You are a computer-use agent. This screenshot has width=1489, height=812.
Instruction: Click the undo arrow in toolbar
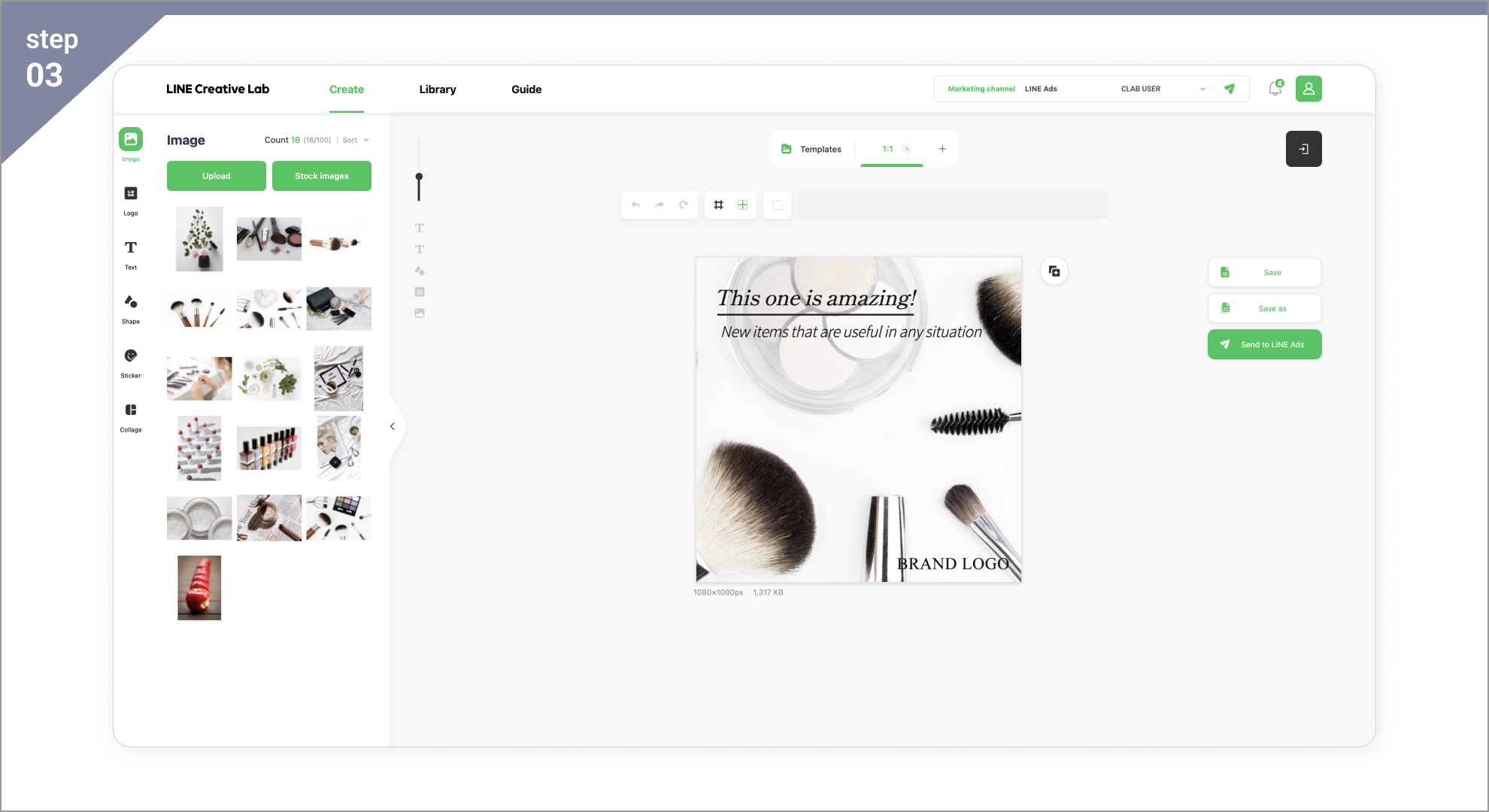(635, 205)
